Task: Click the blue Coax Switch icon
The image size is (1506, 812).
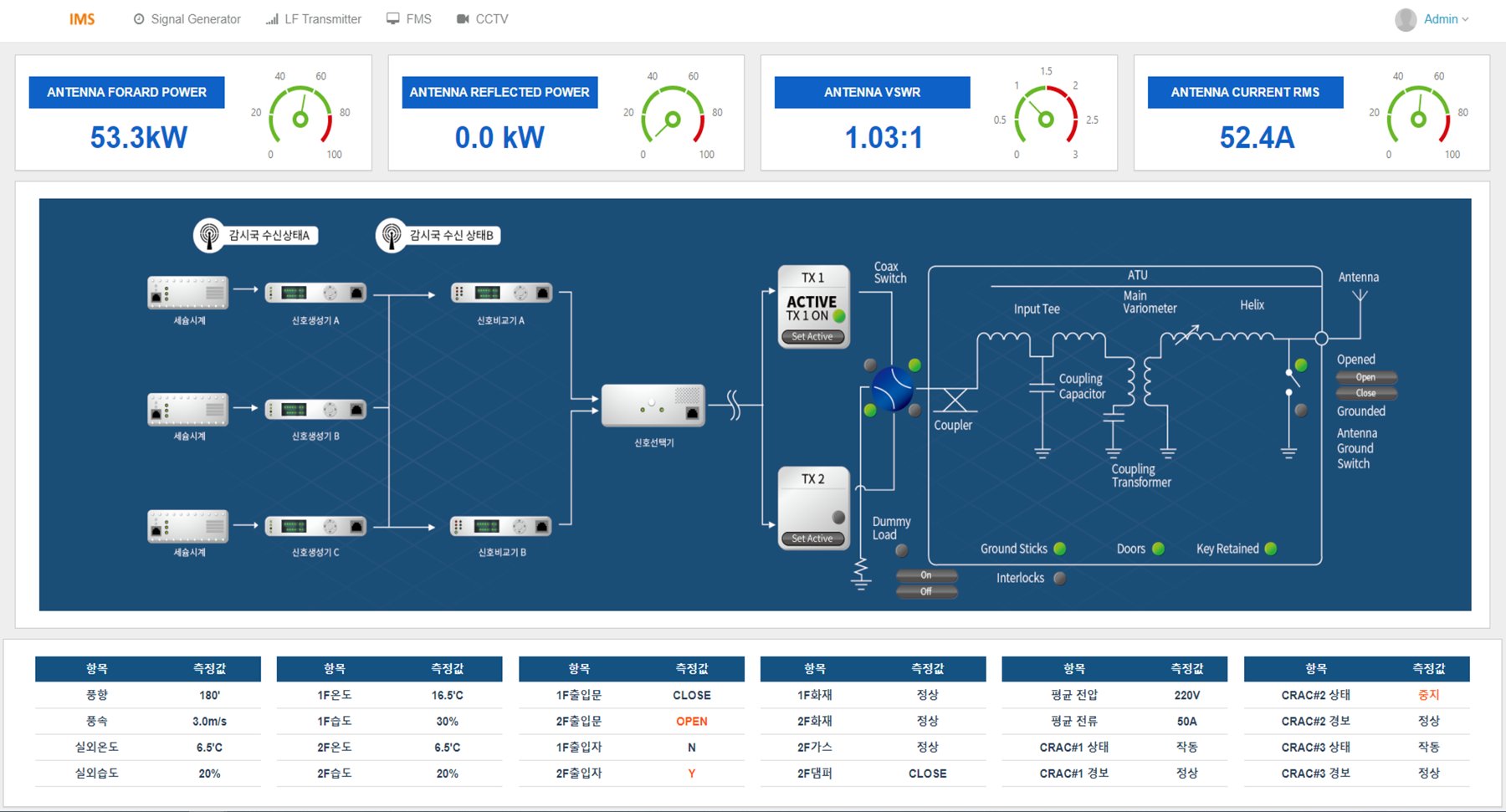Action: point(893,389)
